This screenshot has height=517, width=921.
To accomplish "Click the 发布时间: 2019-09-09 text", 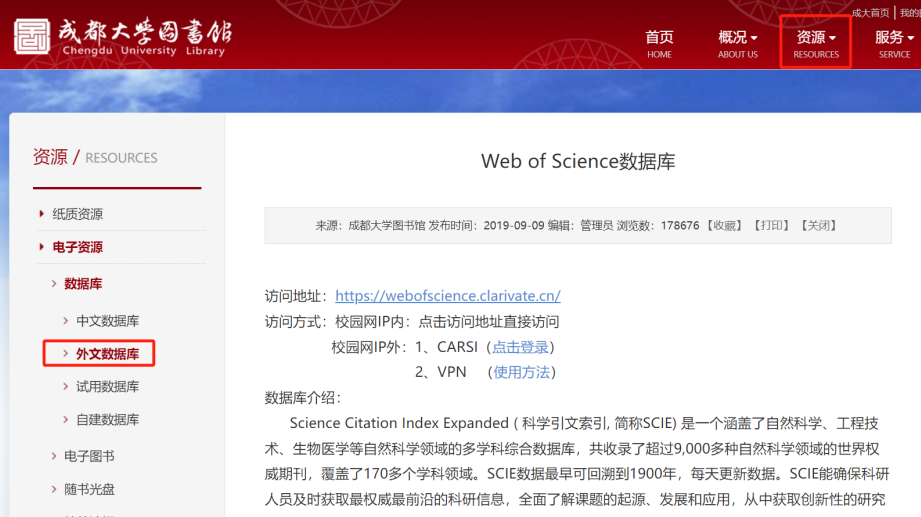I will 486,226.
